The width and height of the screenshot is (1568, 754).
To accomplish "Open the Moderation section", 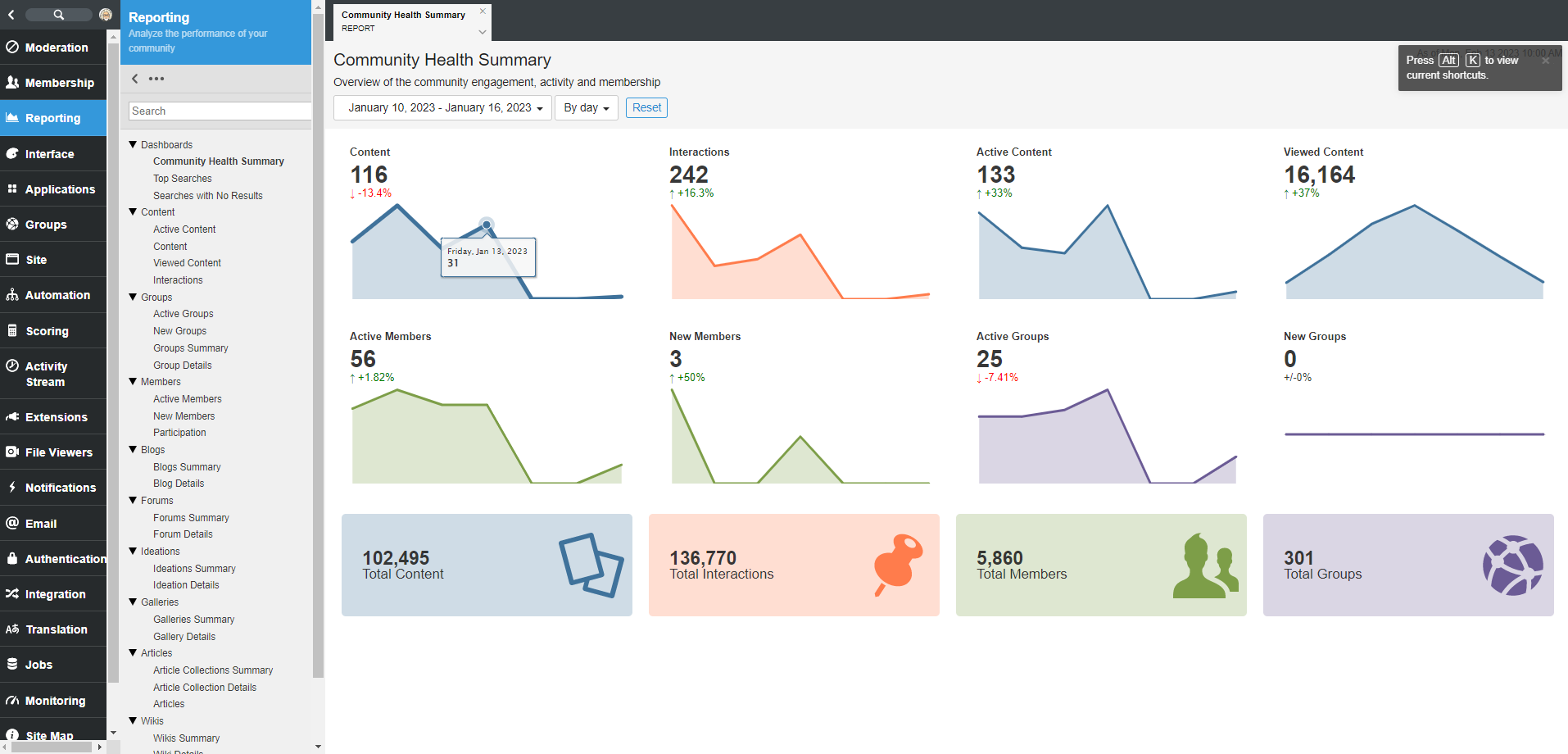I will [53, 48].
